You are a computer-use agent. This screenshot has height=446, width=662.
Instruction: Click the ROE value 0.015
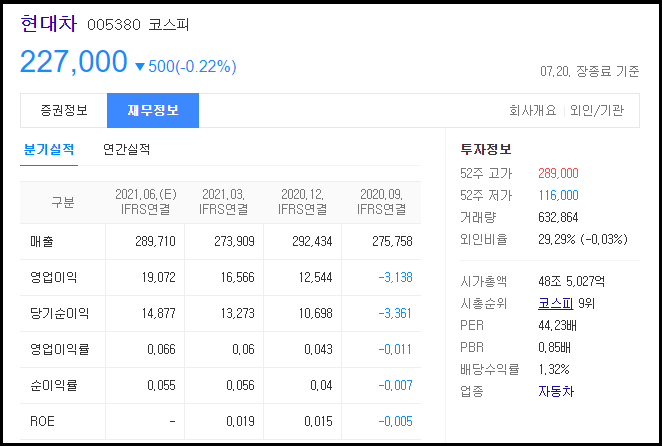pyautogui.click(x=318, y=421)
